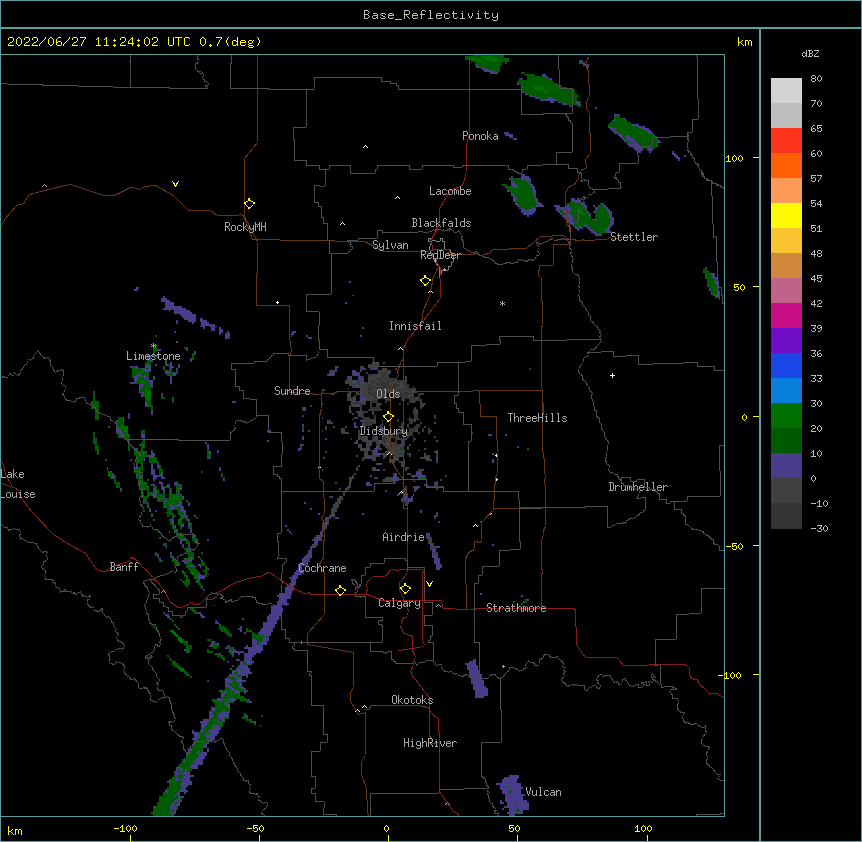Click the HighRiver label
862x842 pixels.
point(430,743)
